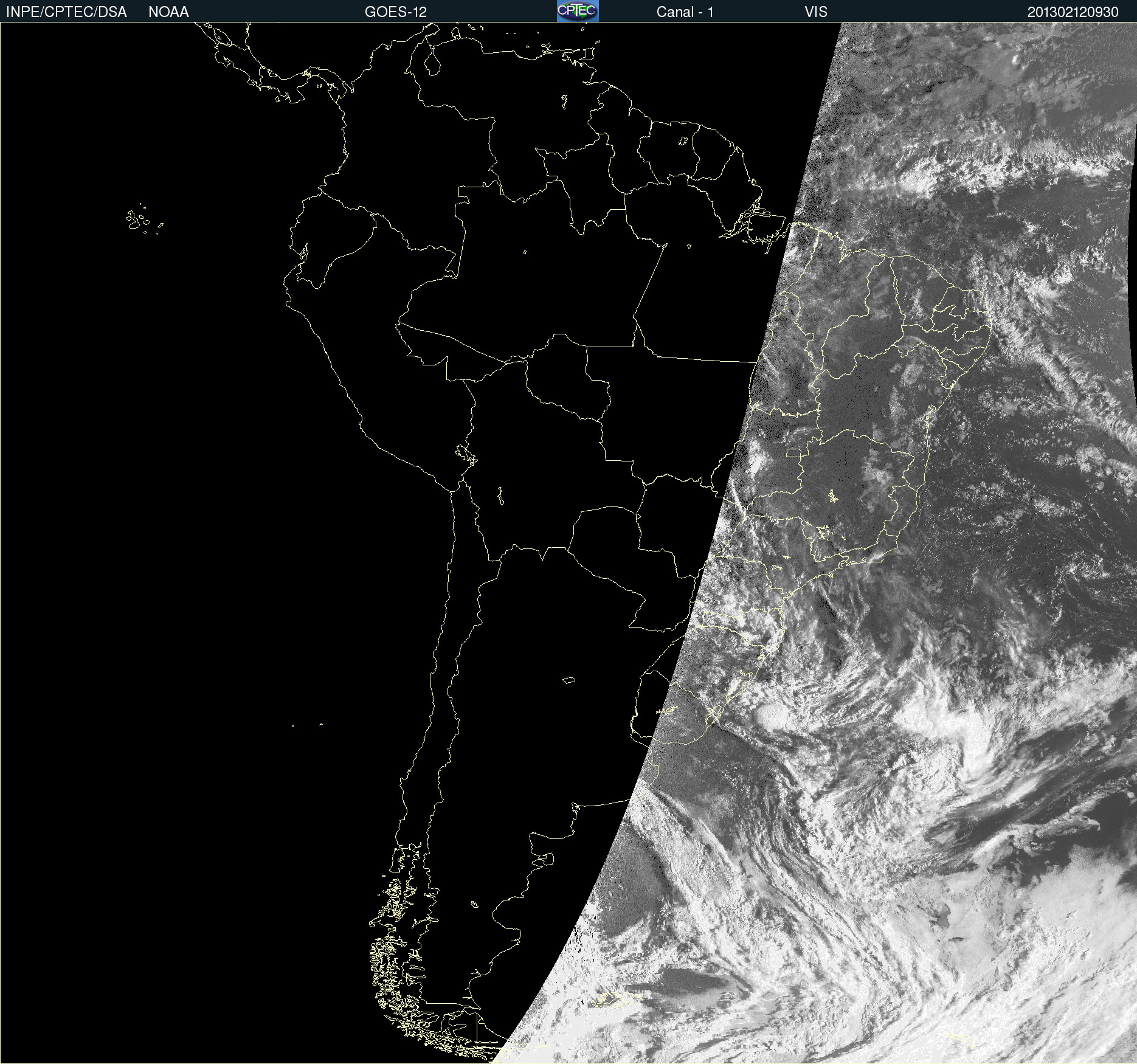
Task: Click the 201302120930 timestamp
Action: point(1073,12)
